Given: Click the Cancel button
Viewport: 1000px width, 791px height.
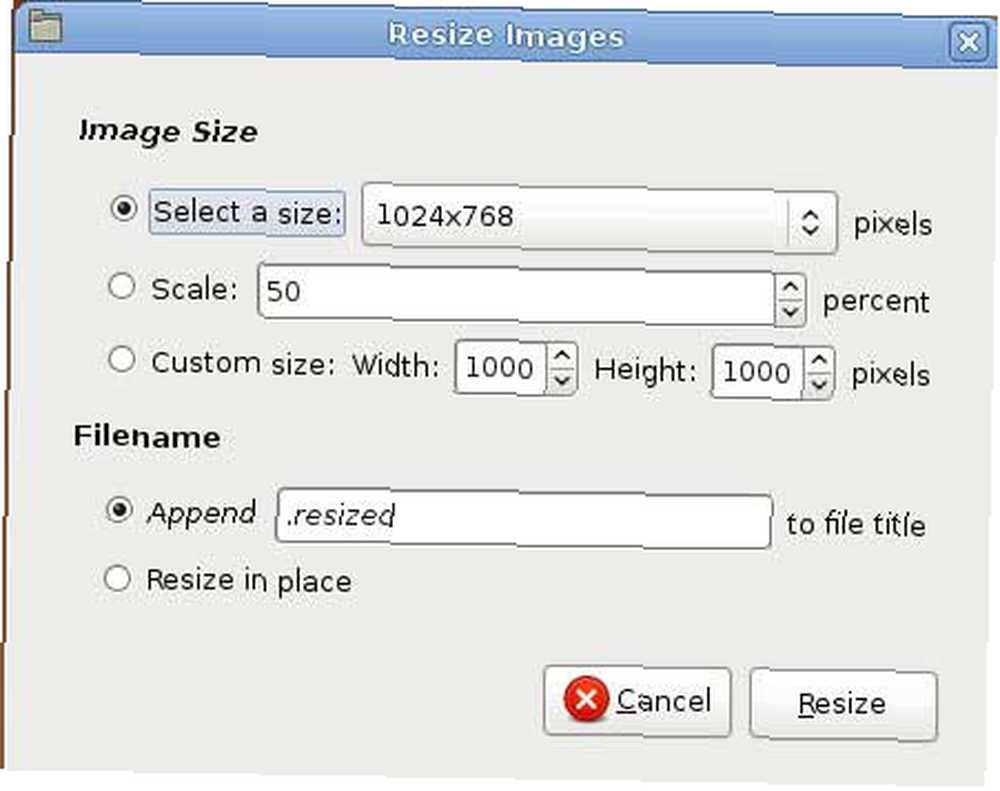Looking at the screenshot, I should (637, 700).
